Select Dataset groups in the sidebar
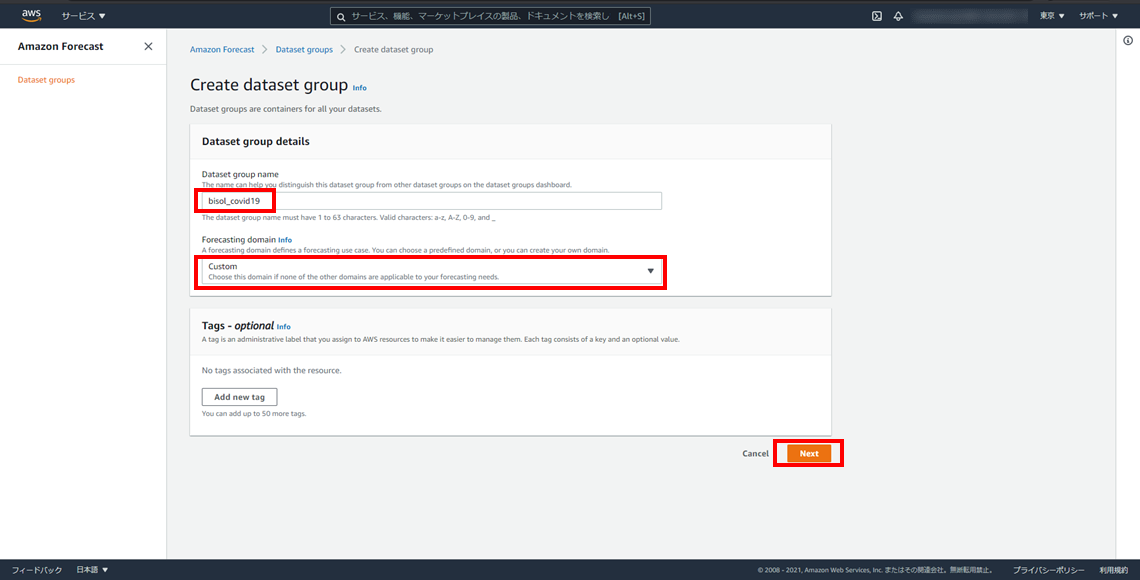This screenshot has width=1140, height=580. click(46, 80)
